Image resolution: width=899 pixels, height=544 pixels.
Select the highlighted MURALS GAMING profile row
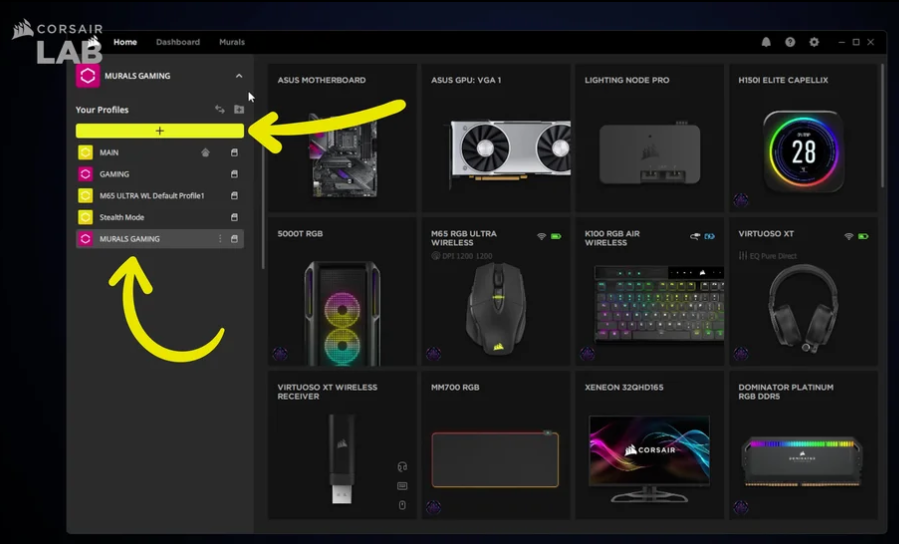(x=159, y=238)
